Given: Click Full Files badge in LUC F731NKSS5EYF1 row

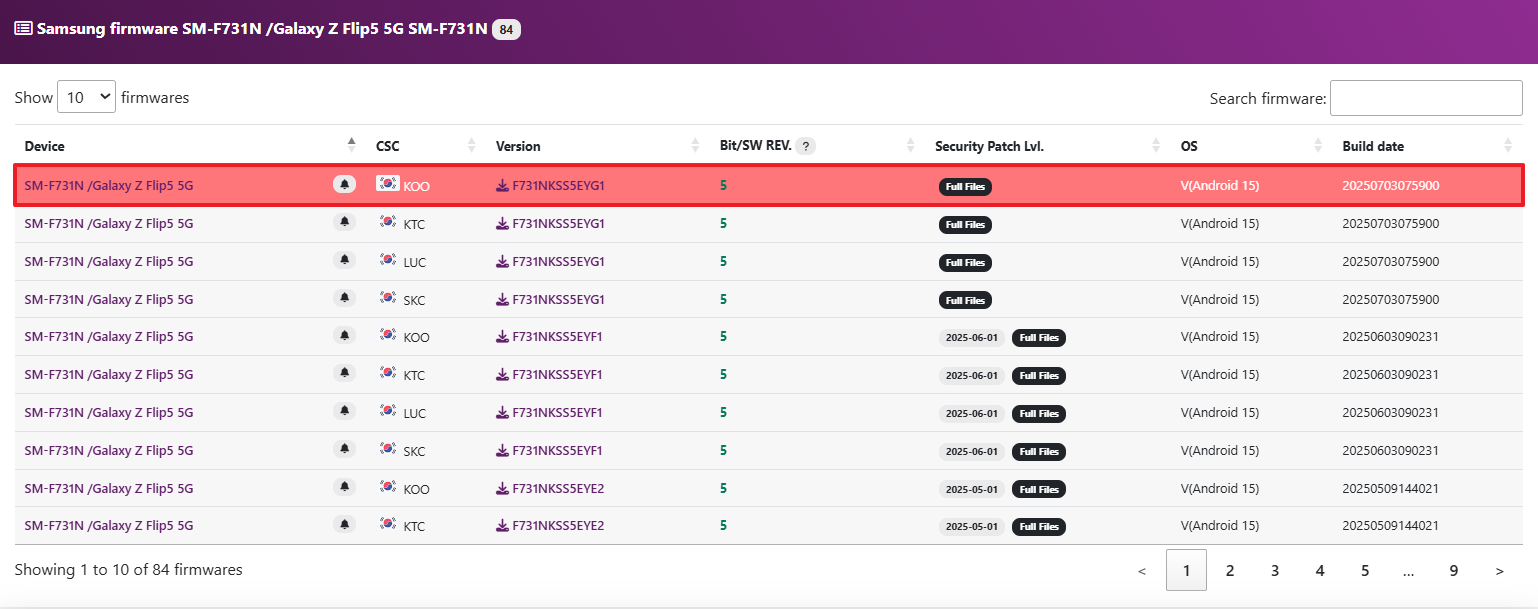Looking at the screenshot, I should coord(1039,413).
